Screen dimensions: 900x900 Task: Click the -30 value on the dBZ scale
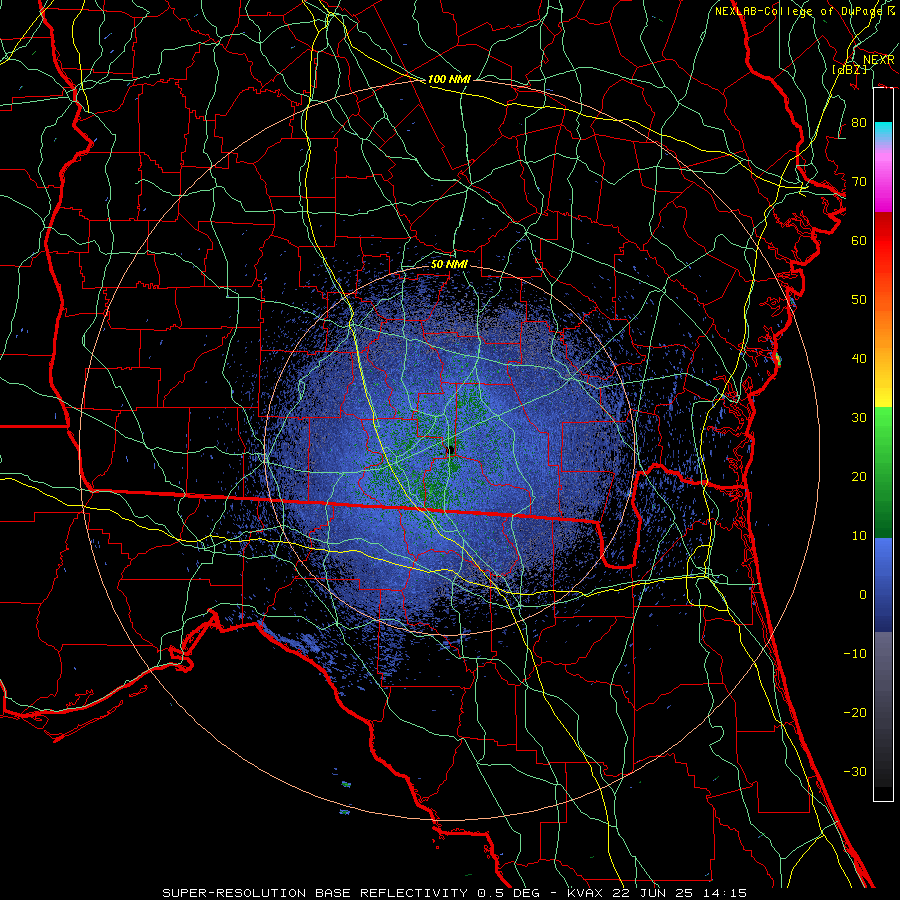click(855, 772)
